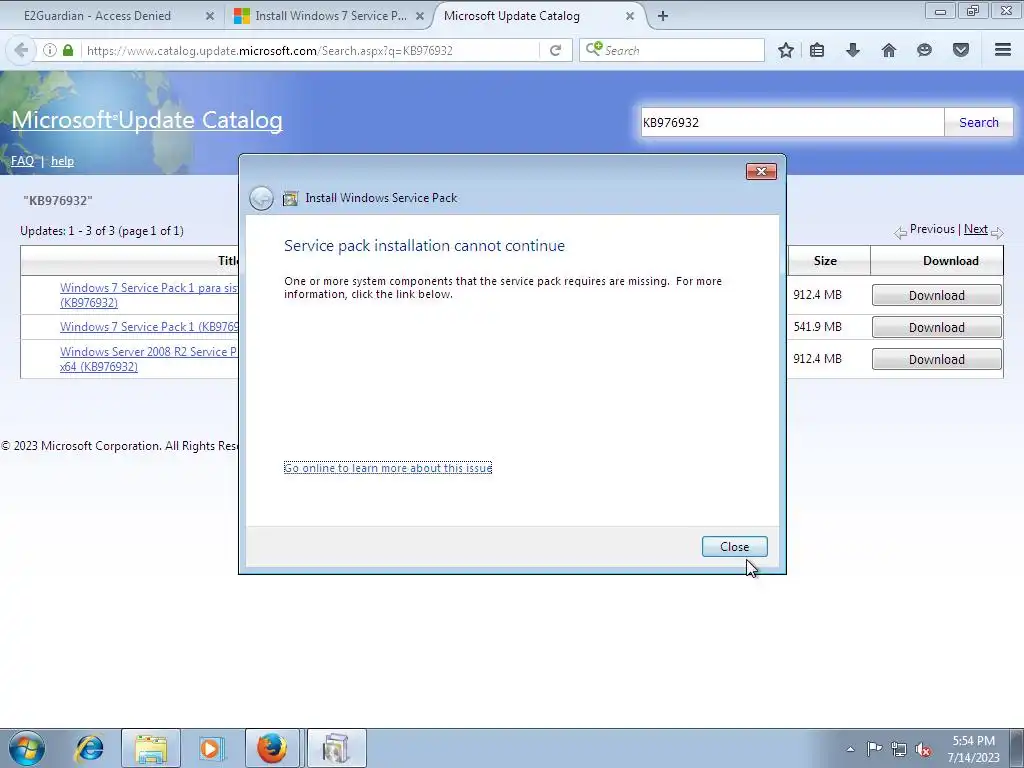
Task: Show bookmarks list icon in toolbar
Action: 817,50
